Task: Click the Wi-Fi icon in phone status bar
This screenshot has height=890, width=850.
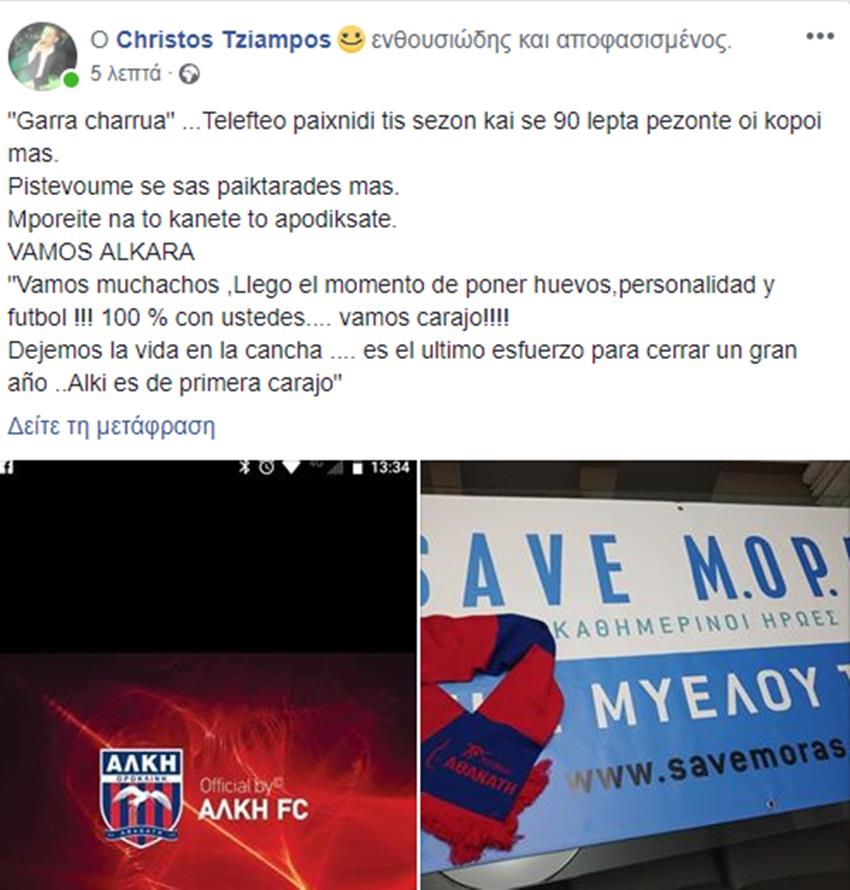Action: (x=291, y=467)
